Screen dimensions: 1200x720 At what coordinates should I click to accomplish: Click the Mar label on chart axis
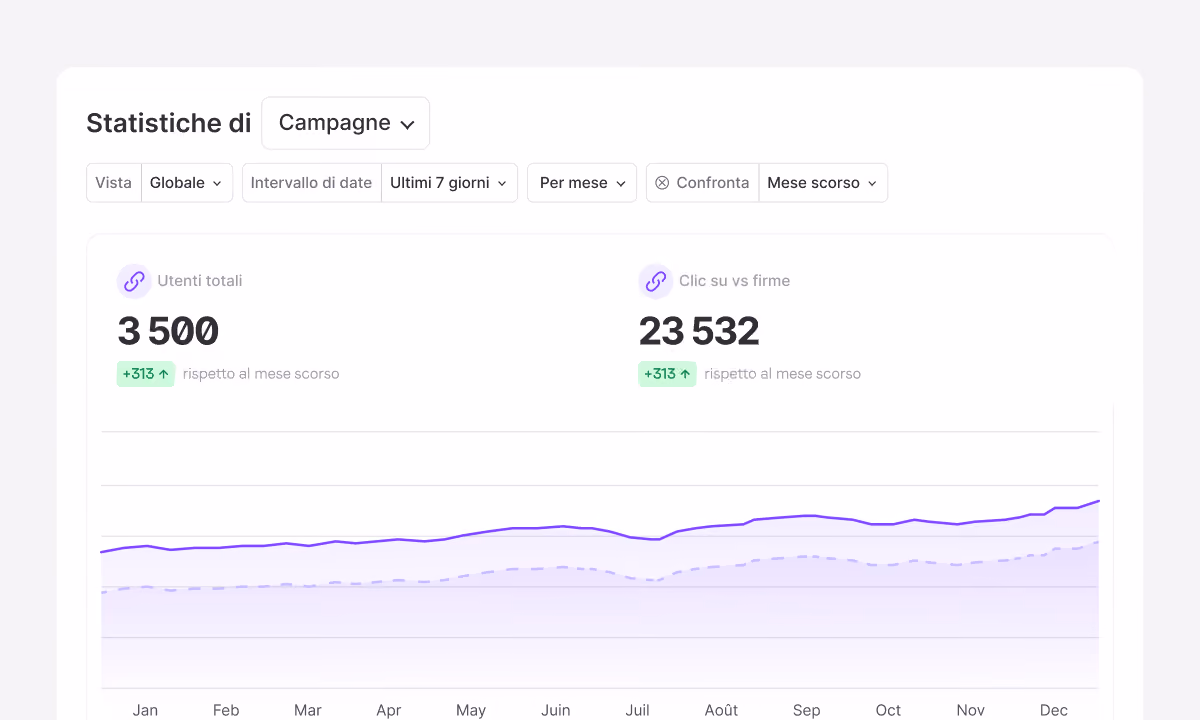(308, 710)
